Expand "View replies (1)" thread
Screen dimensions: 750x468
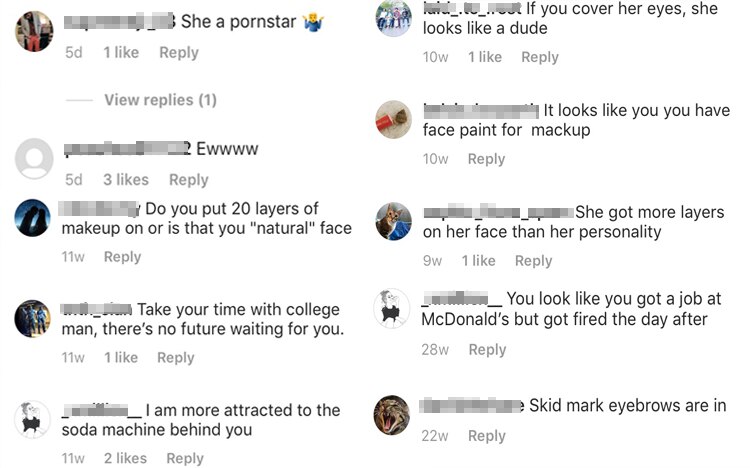(x=160, y=100)
